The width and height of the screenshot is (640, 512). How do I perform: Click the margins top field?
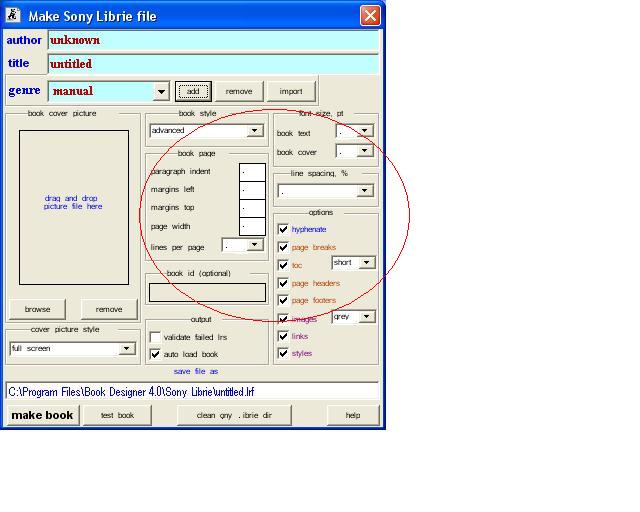pos(252,208)
